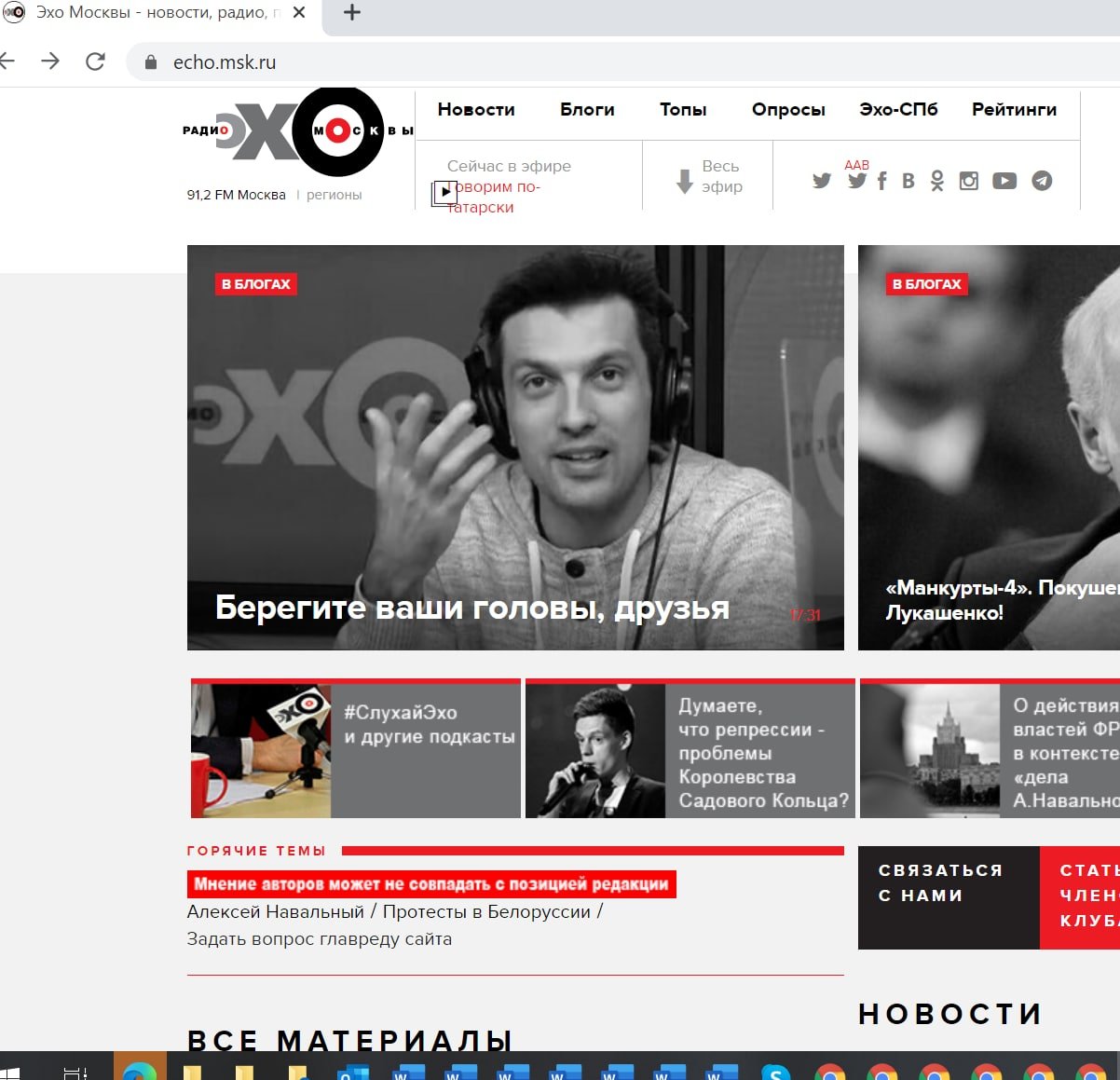
Task: Open the headline Берегите ваши головы, друзья
Action: point(472,608)
